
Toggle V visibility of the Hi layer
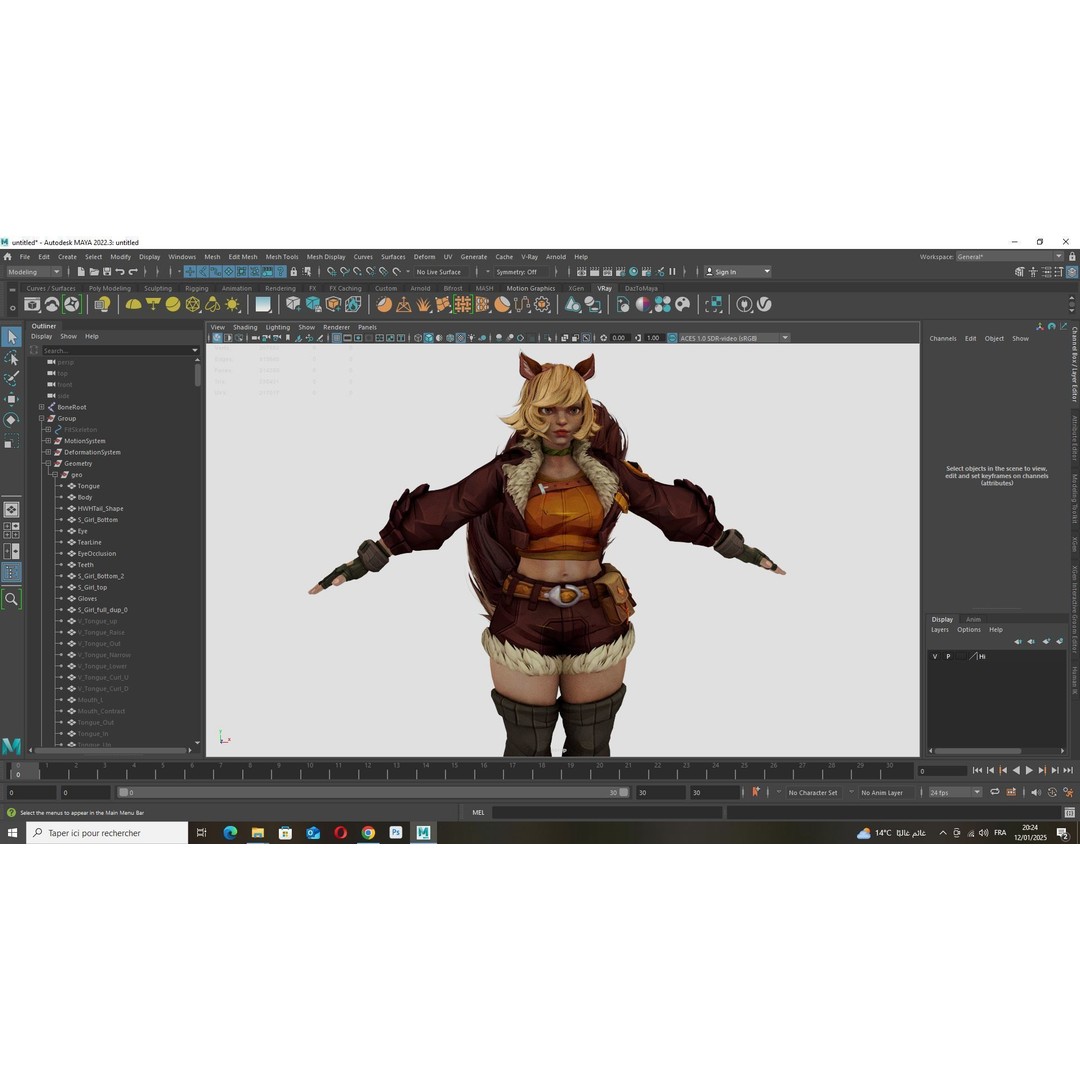coord(935,656)
